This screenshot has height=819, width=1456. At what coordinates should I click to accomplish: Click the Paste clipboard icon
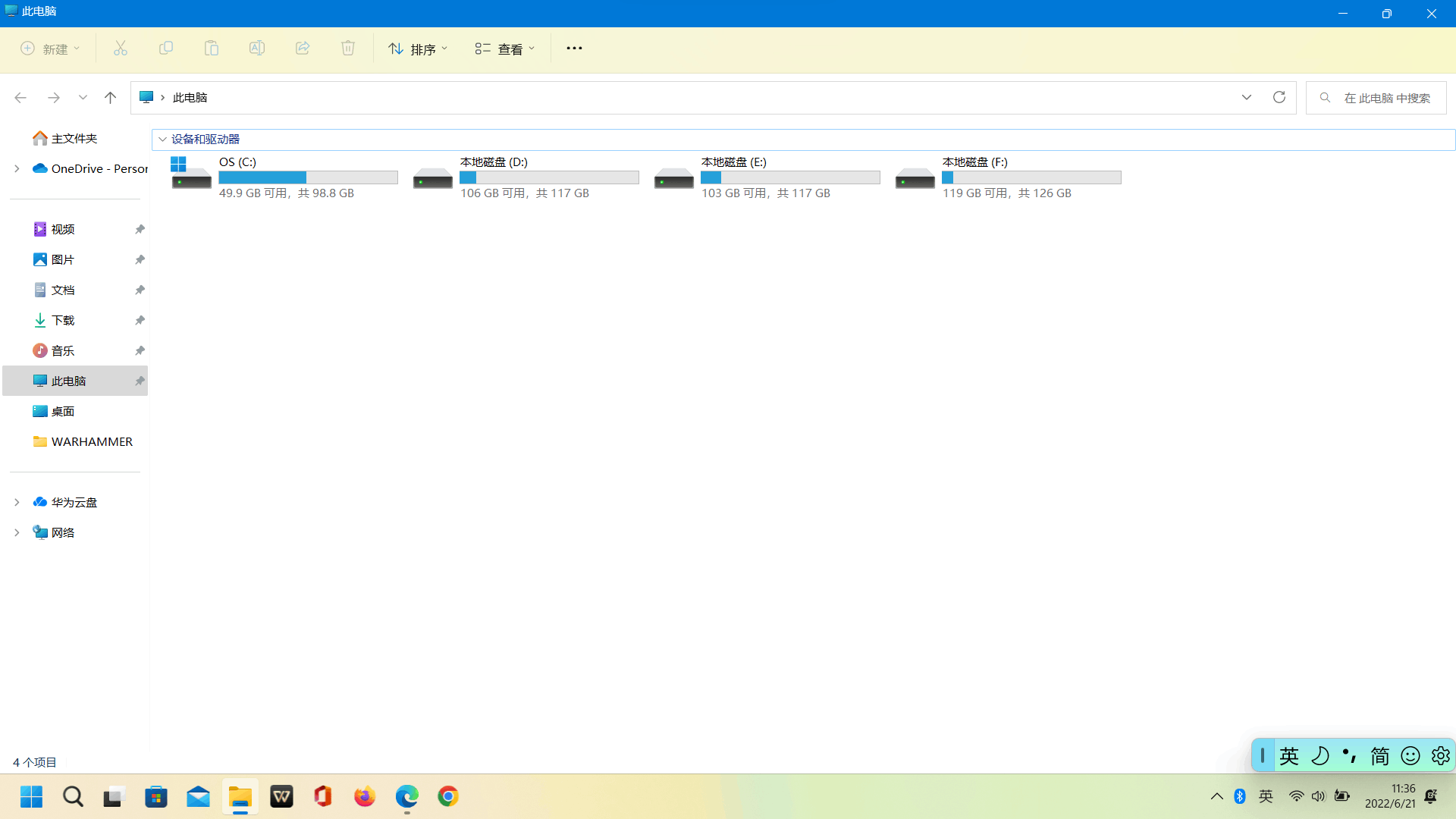212,49
